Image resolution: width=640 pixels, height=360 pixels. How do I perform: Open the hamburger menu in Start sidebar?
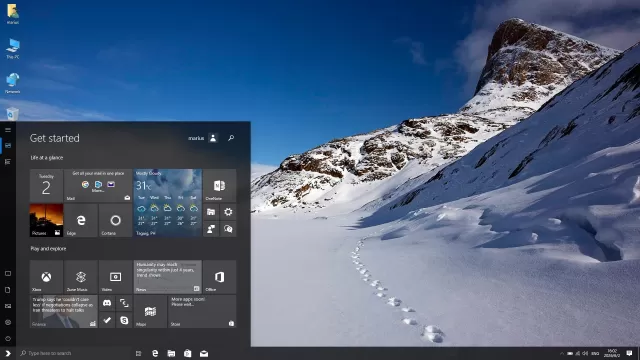coord(8,130)
